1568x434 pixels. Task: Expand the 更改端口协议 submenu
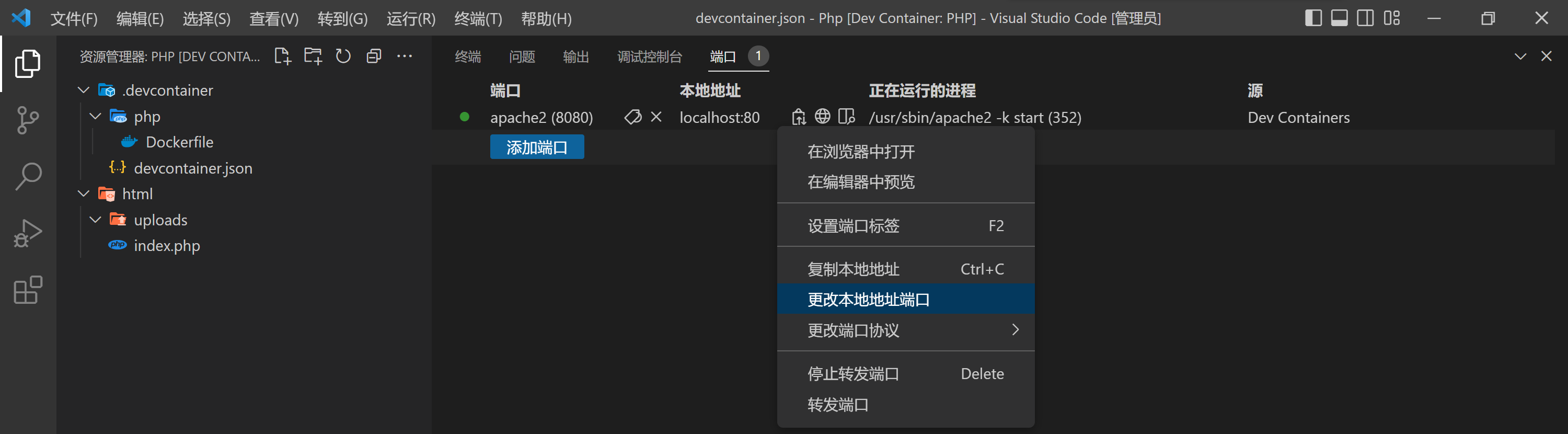(x=905, y=330)
